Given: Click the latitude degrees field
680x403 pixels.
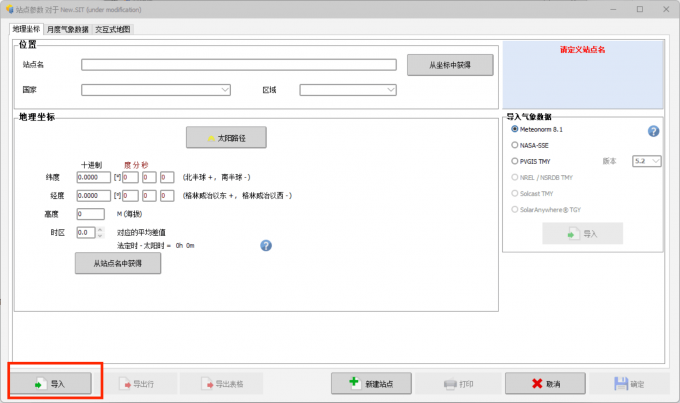Looking at the screenshot, I should coord(131,177).
